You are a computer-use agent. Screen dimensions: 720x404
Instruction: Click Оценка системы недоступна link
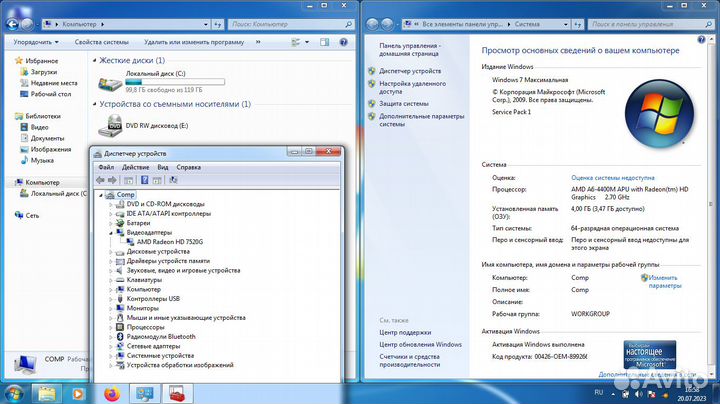tap(612, 176)
